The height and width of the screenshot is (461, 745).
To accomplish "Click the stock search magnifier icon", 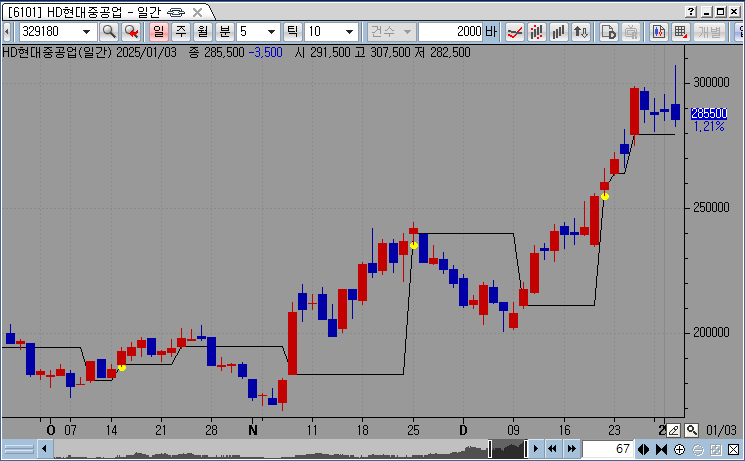I will pyautogui.click(x=109, y=32).
